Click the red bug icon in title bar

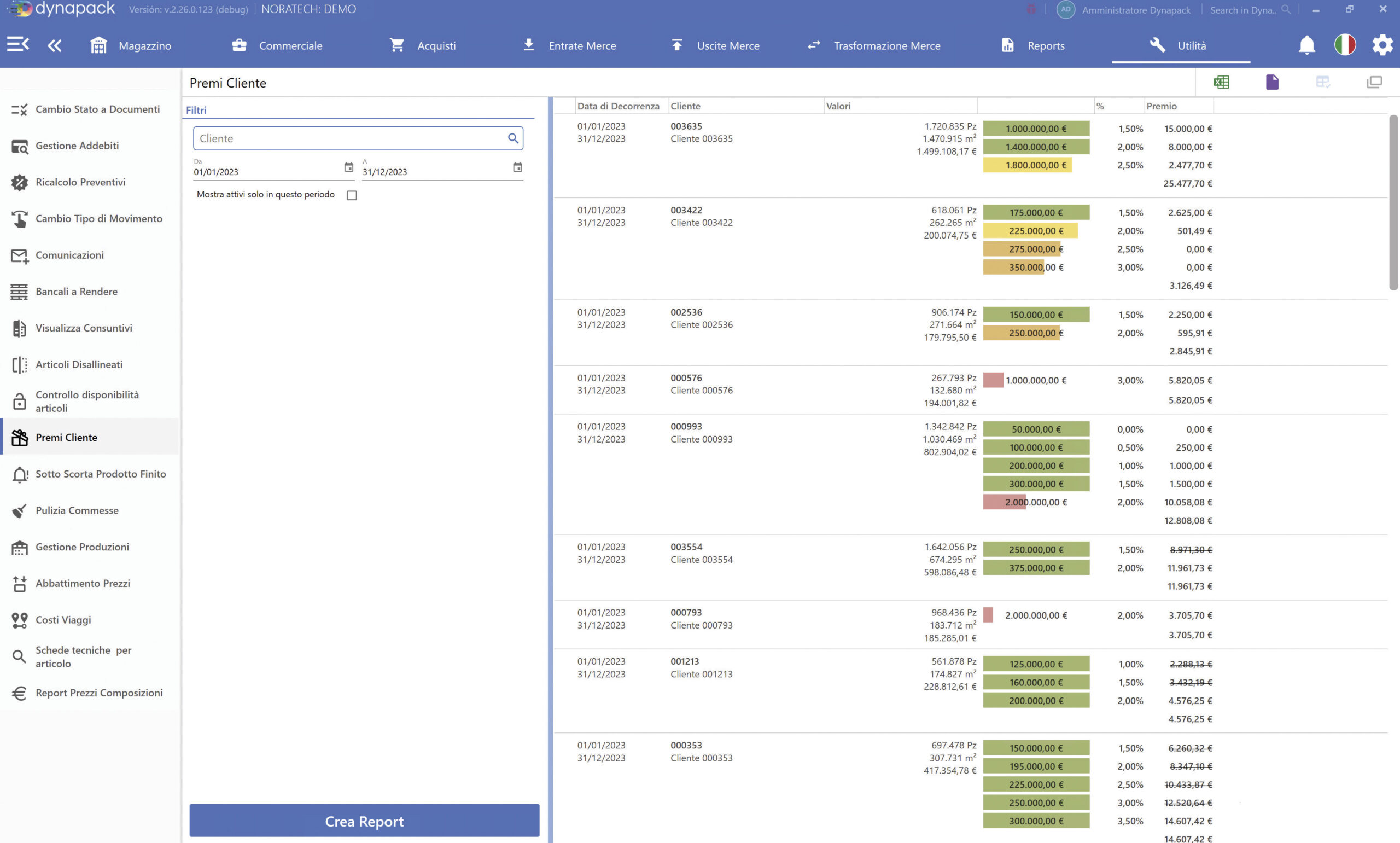pyautogui.click(x=1031, y=10)
